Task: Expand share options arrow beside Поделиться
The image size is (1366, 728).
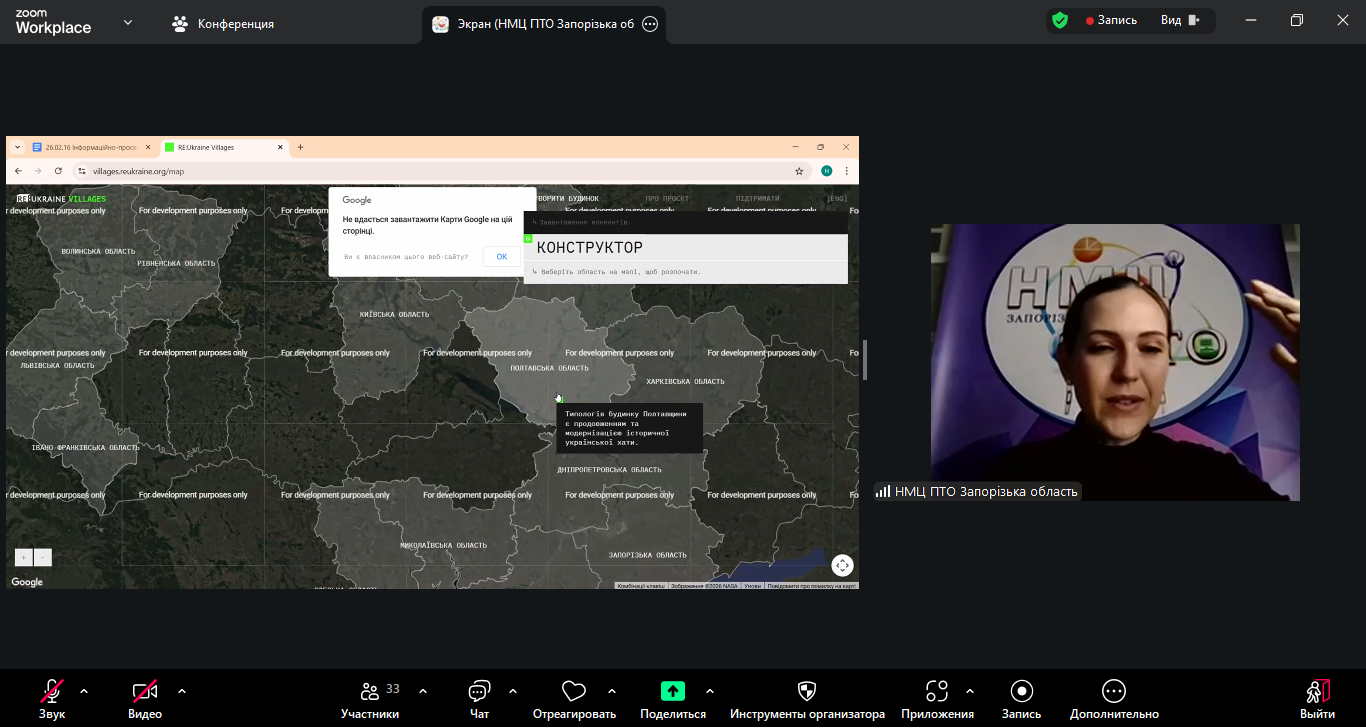Action: point(710,691)
